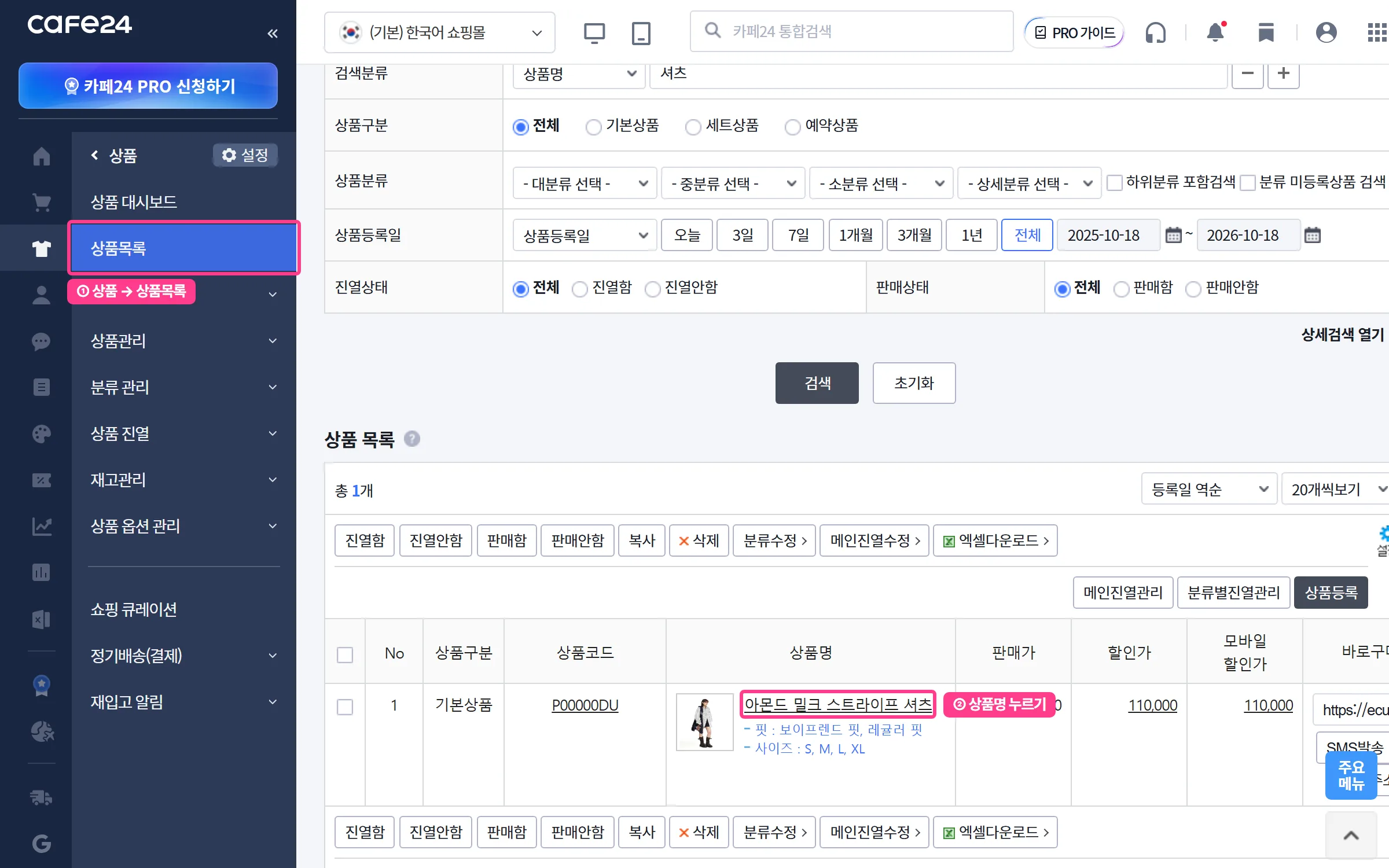Select the 진열안함 display status radio
This screenshot has height=868, width=1389.
click(652, 289)
